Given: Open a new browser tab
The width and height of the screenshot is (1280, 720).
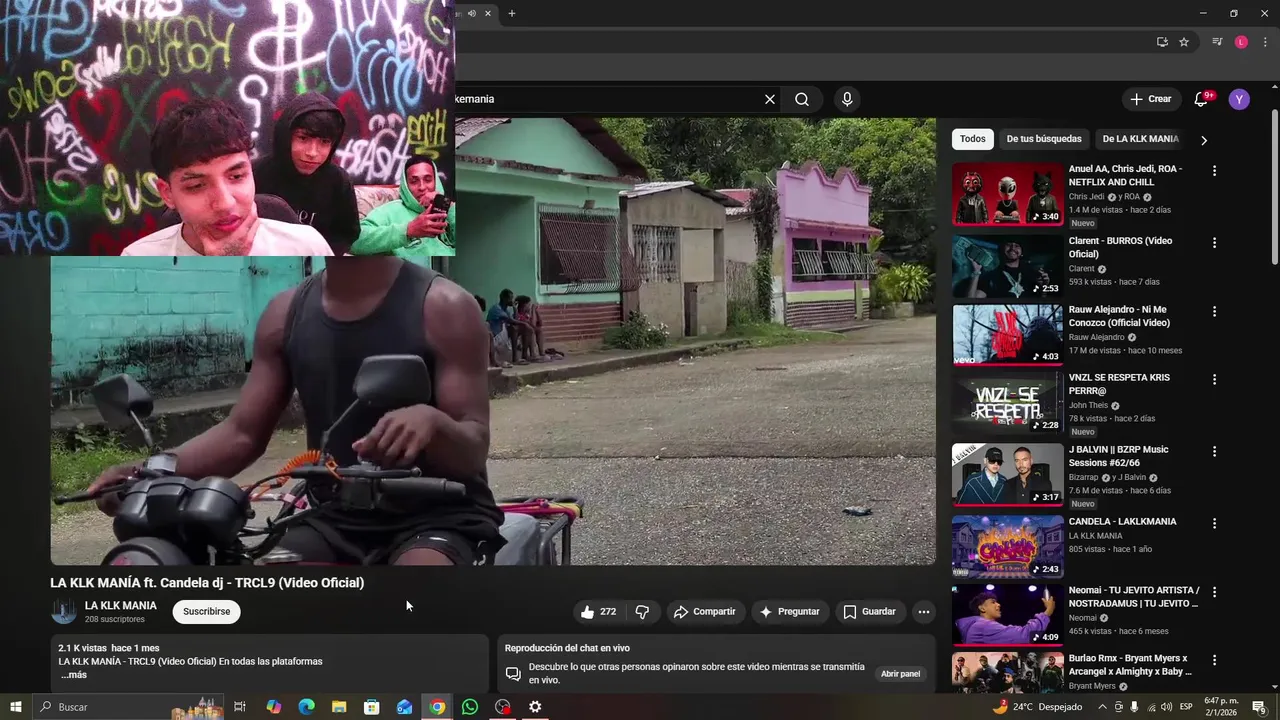Looking at the screenshot, I should tap(512, 13).
